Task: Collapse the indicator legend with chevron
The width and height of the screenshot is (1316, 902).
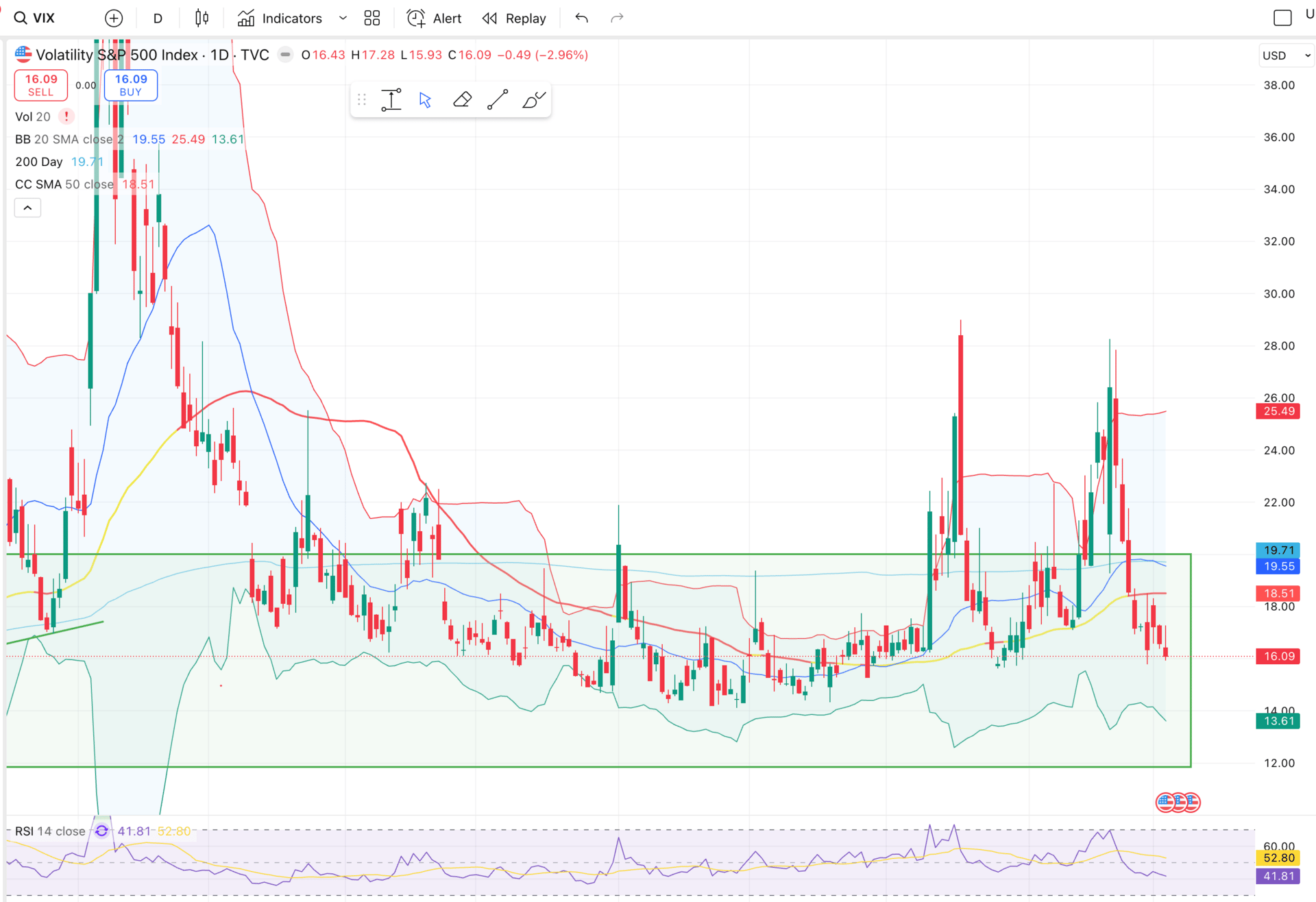Action: 27,208
